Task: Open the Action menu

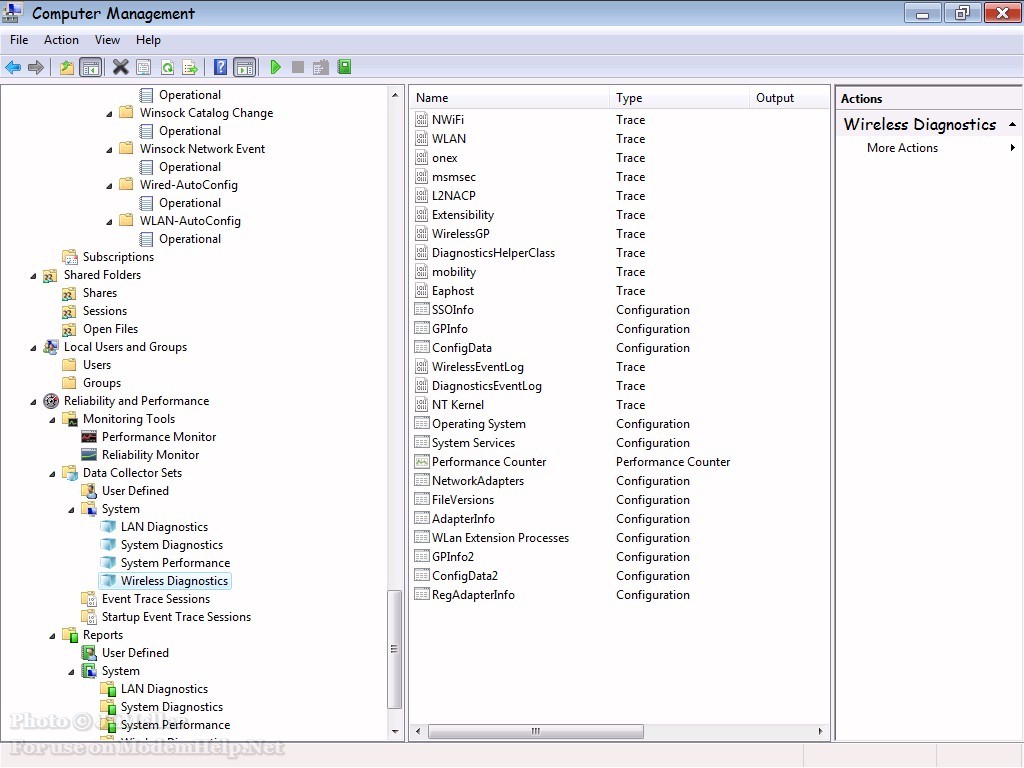Action: 61,40
